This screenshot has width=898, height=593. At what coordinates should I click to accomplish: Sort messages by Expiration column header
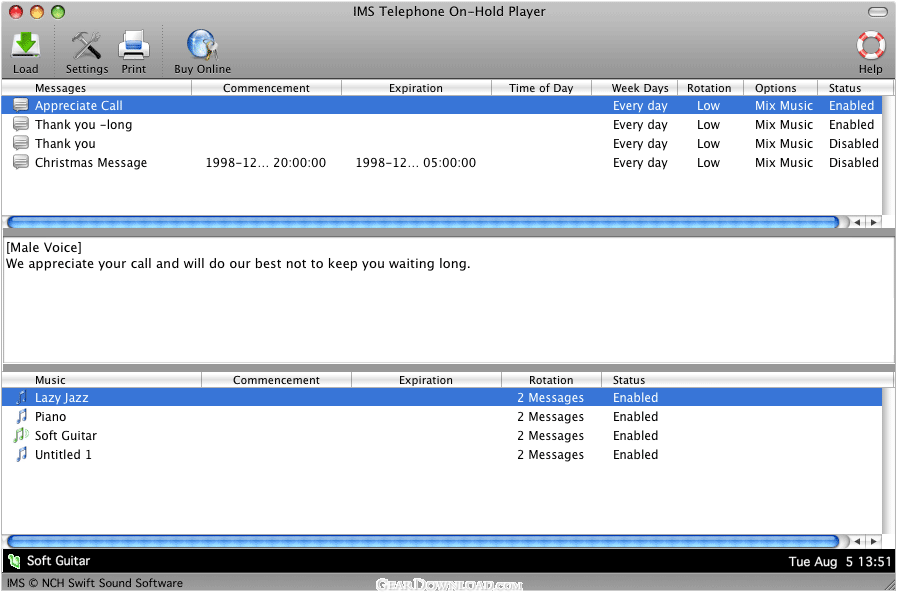click(x=416, y=88)
